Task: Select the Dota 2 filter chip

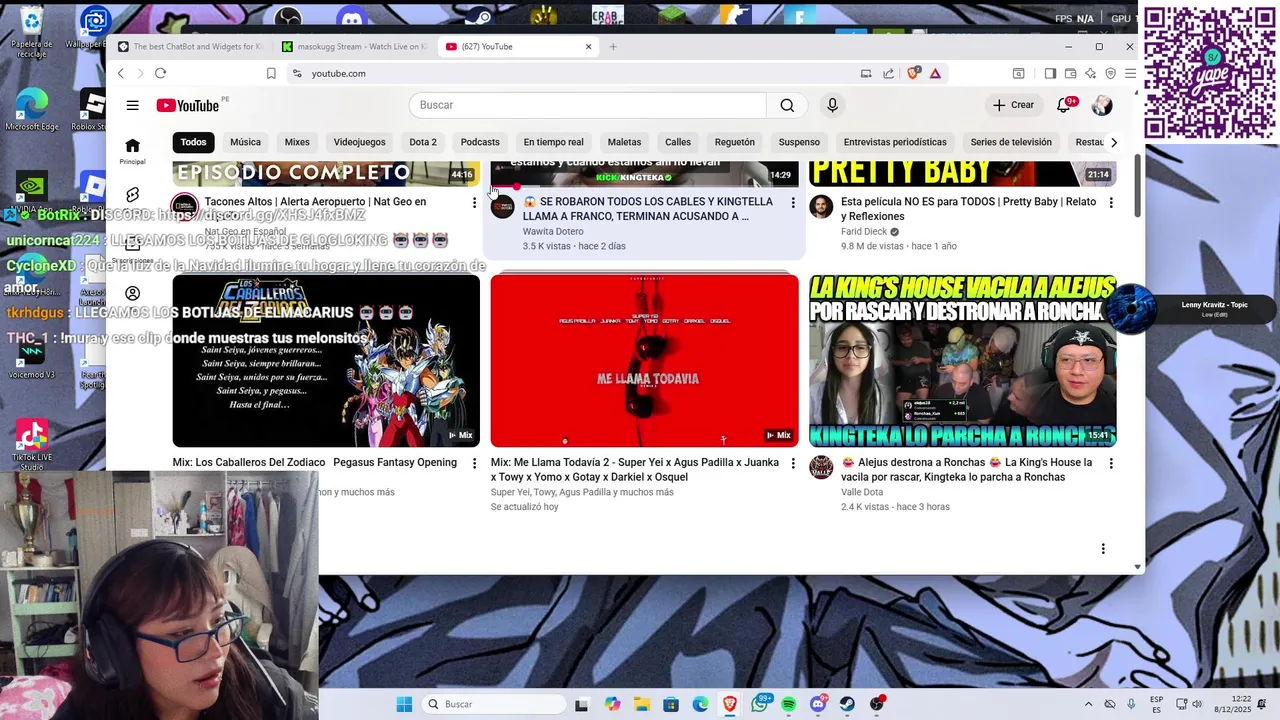Action: point(423,142)
